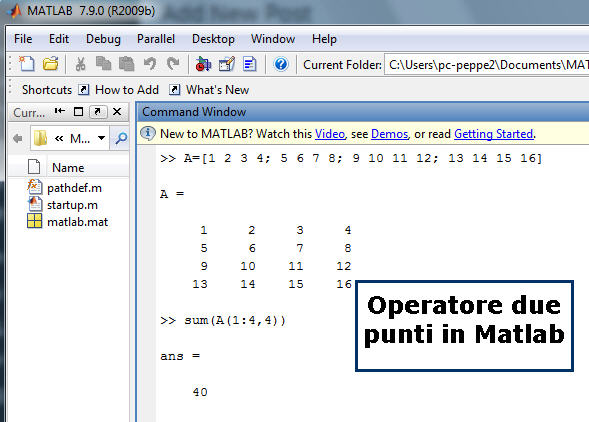Click the A=[1 2 3 4; ...] command line
This screenshot has height=422, width=589.
click(363, 158)
